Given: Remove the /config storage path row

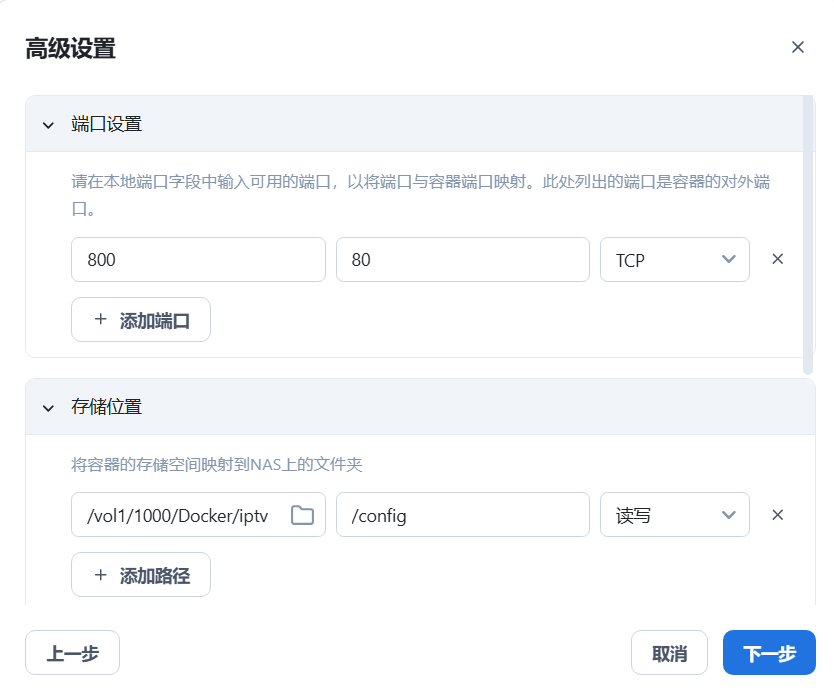Looking at the screenshot, I should (x=778, y=514).
